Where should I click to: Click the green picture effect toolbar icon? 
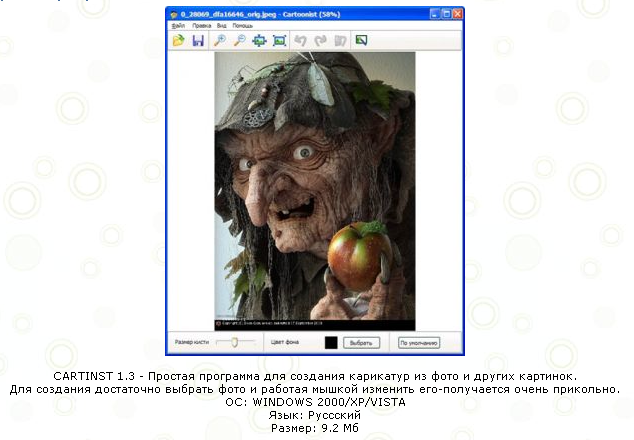coord(361,40)
